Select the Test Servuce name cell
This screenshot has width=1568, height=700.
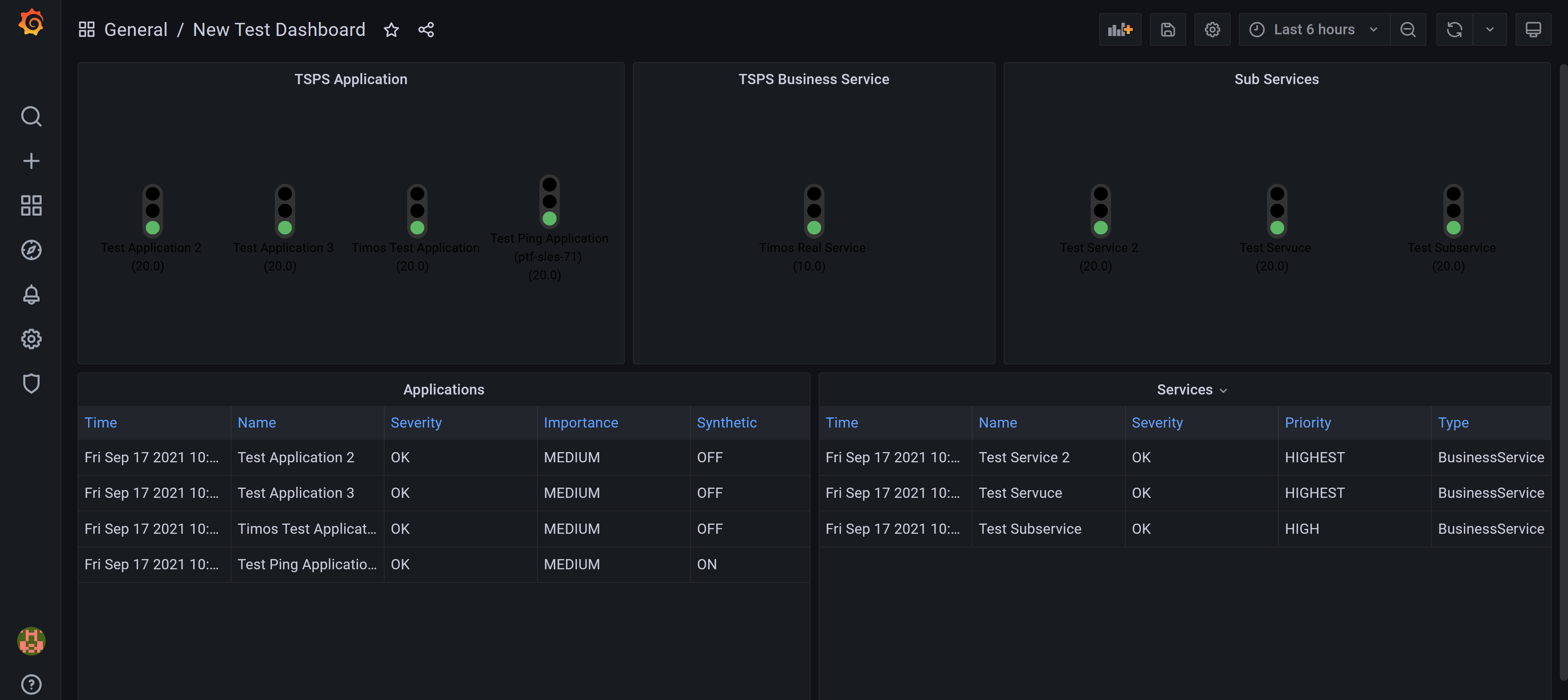point(1048,493)
